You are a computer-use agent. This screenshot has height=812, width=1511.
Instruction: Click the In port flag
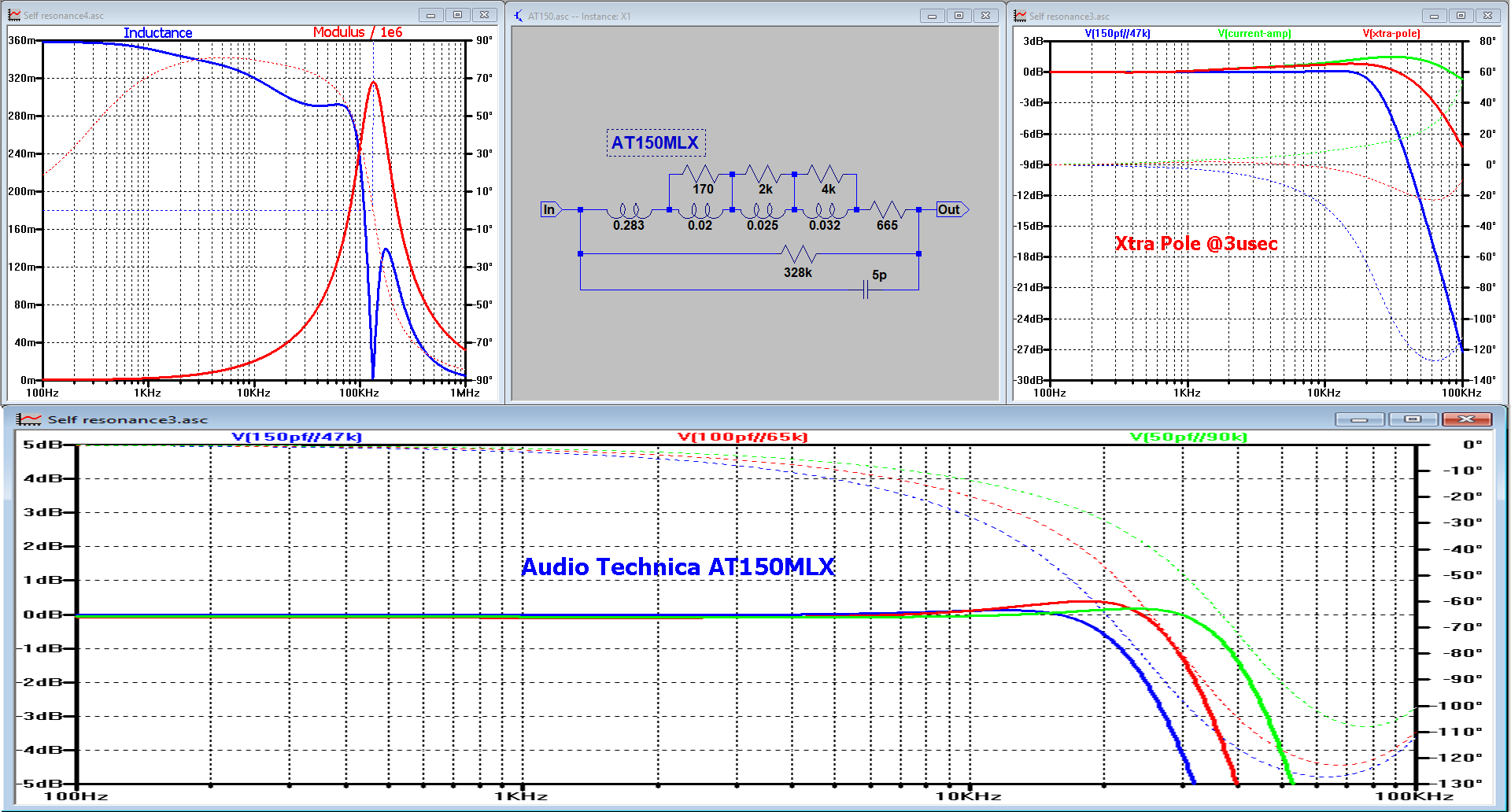click(x=551, y=209)
